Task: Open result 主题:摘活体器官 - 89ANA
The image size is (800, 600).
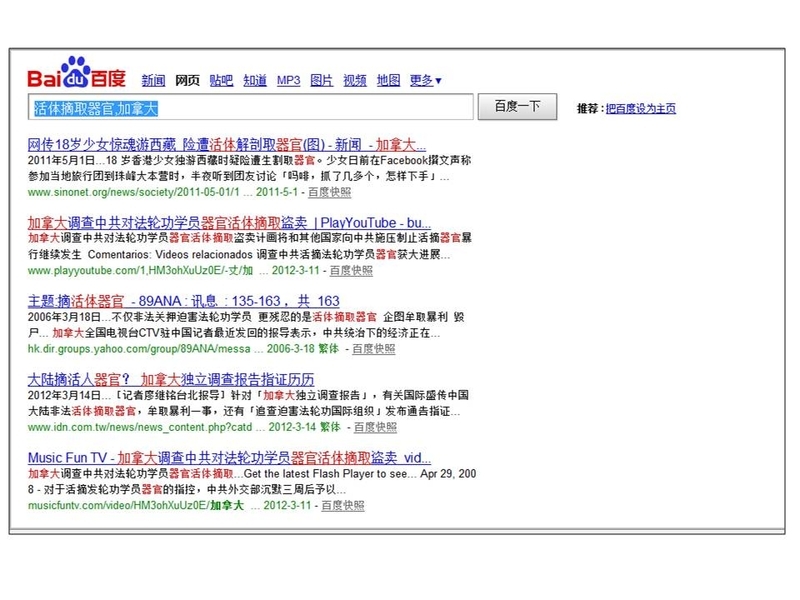Action: tap(184, 301)
